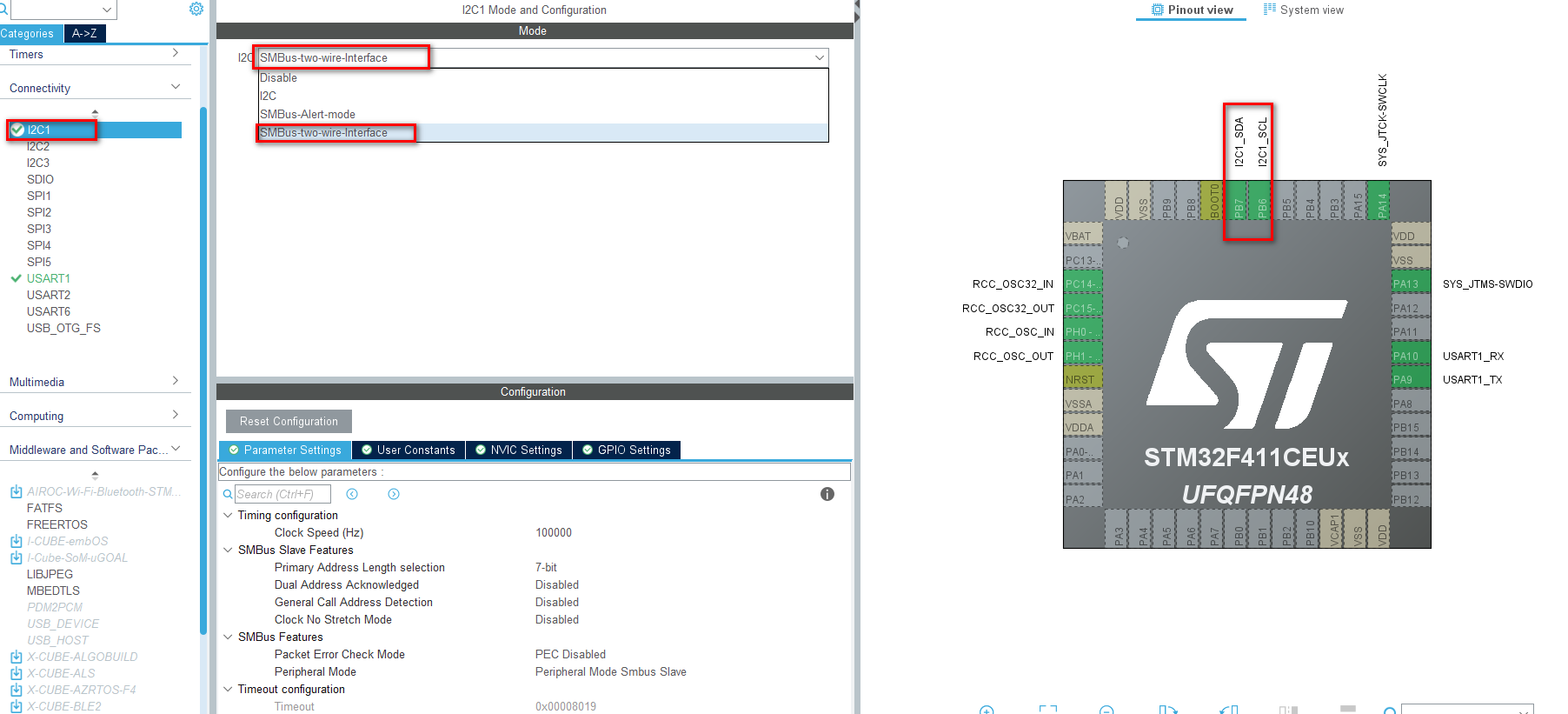
Task: Collapse Timeout configuration section
Action: [228, 689]
